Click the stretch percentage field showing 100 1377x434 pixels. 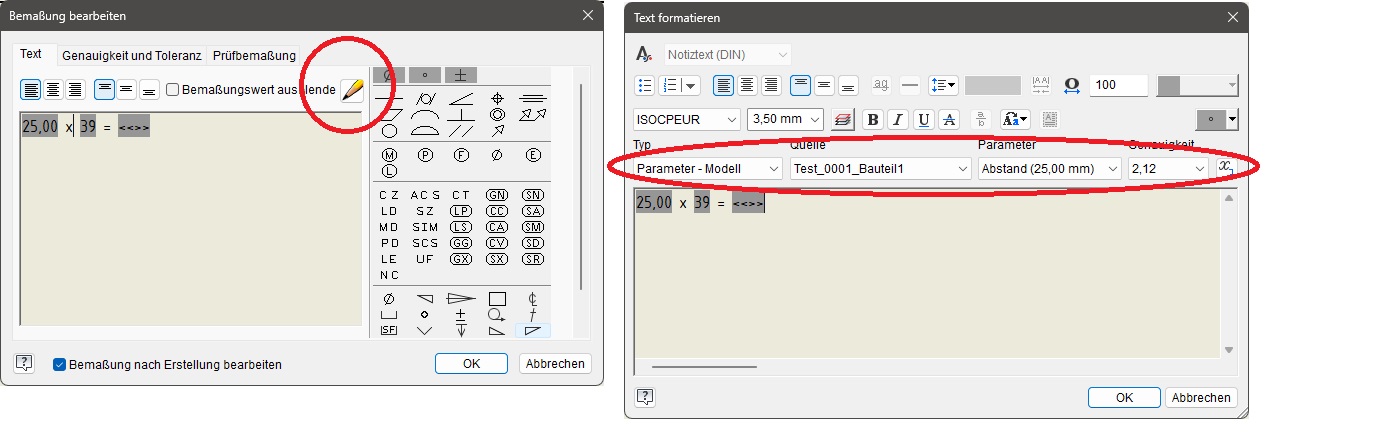[x=1119, y=85]
